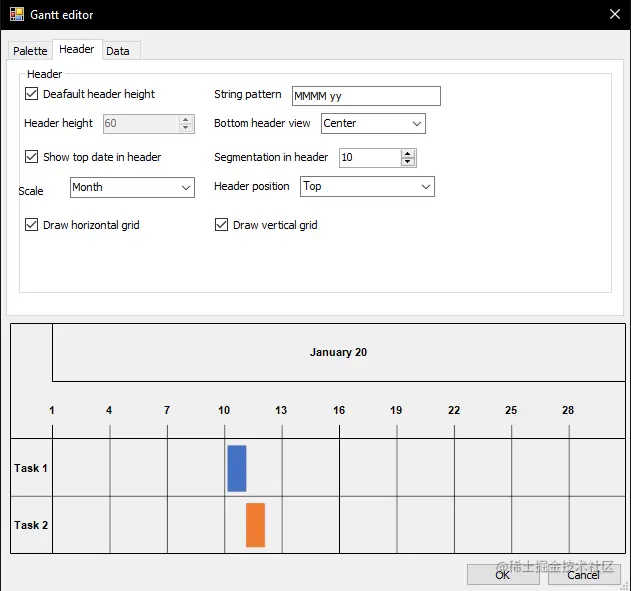Click the Cancel button

point(584,575)
